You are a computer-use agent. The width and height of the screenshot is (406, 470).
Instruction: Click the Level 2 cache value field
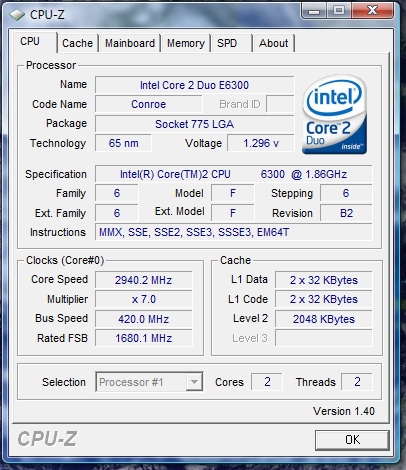click(x=323, y=319)
